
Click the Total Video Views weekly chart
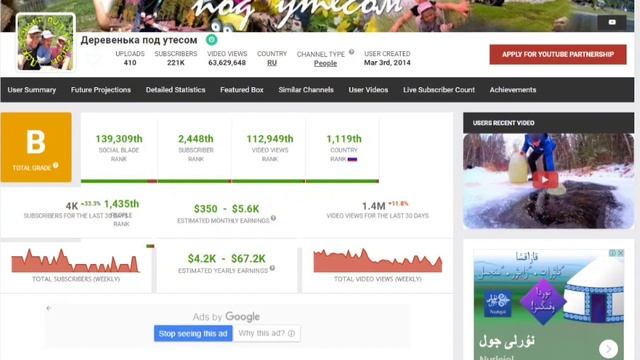(x=378, y=260)
